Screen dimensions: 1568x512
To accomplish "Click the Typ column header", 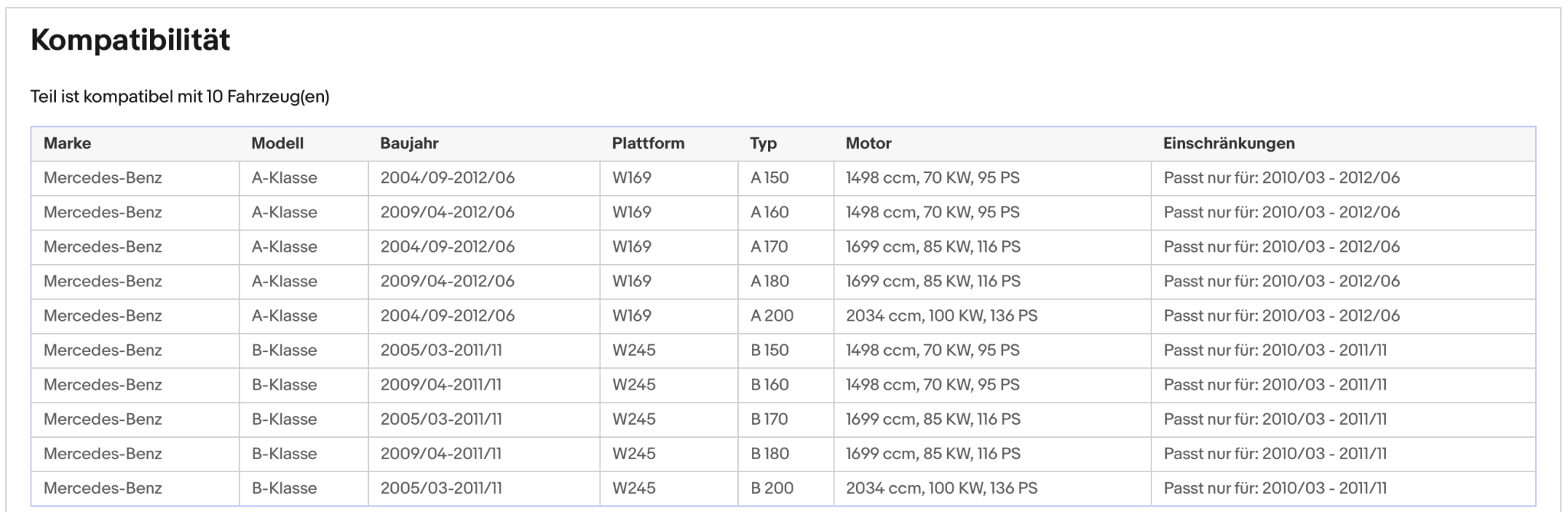I will click(763, 143).
